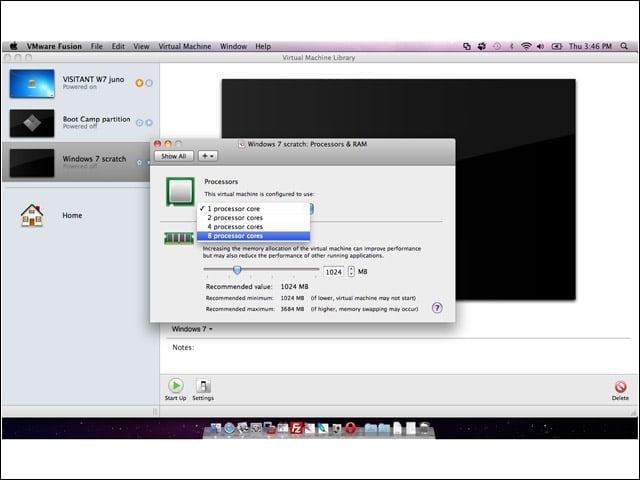Open the File menu

[x=97, y=46]
